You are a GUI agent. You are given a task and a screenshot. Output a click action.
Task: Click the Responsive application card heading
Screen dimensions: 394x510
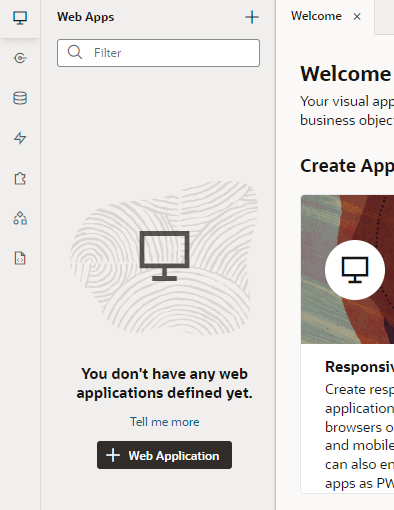(x=359, y=367)
